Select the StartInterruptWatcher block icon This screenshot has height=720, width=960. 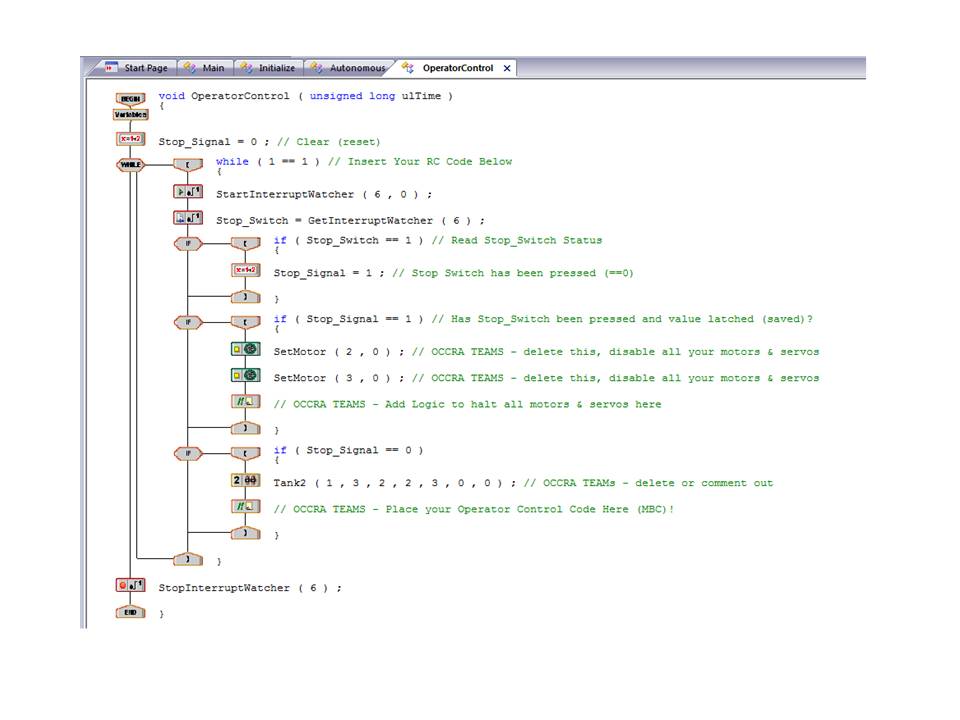(188, 192)
